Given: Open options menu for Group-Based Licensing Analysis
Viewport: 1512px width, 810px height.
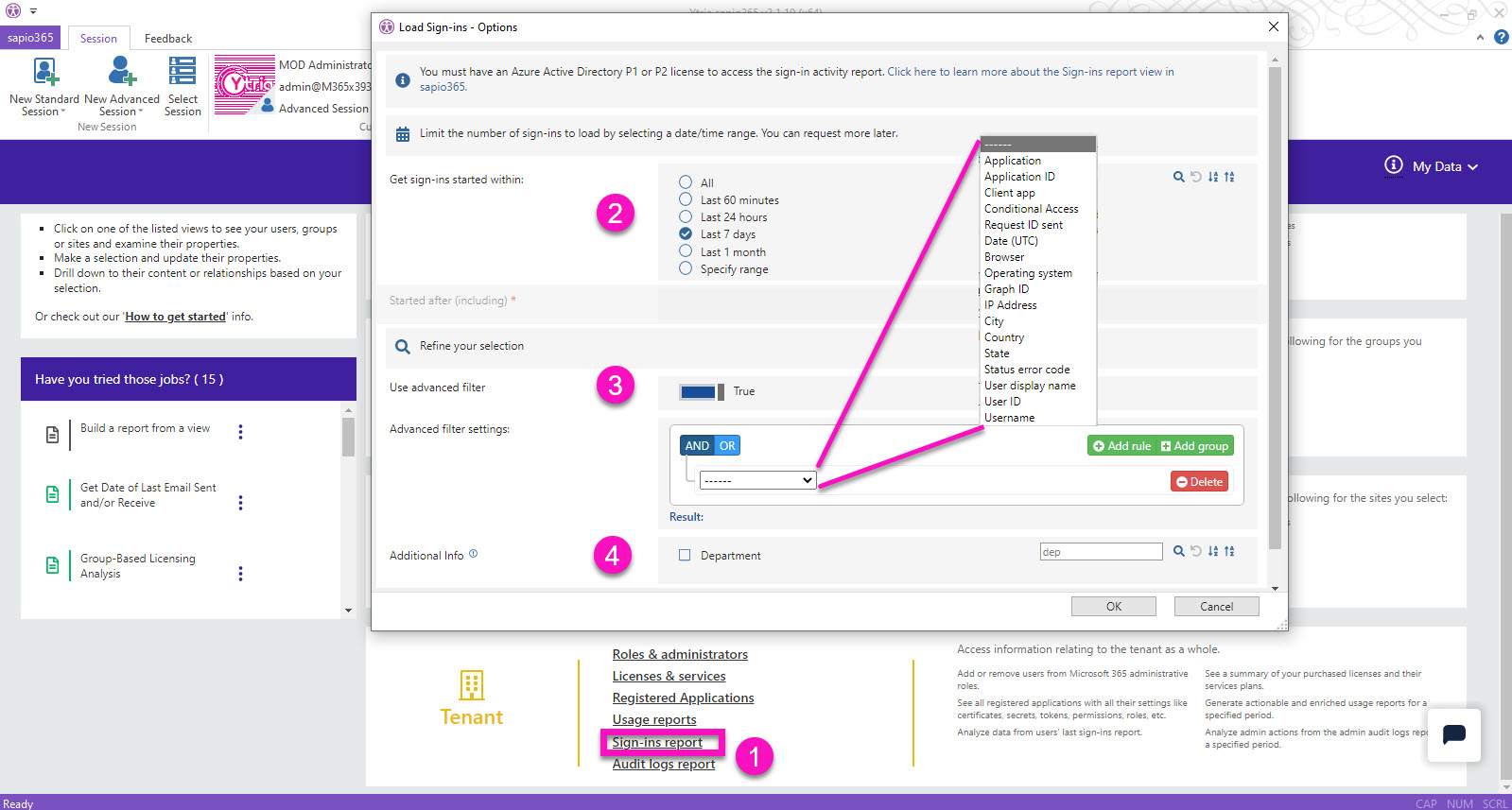Looking at the screenshot, I should point(240,574).
